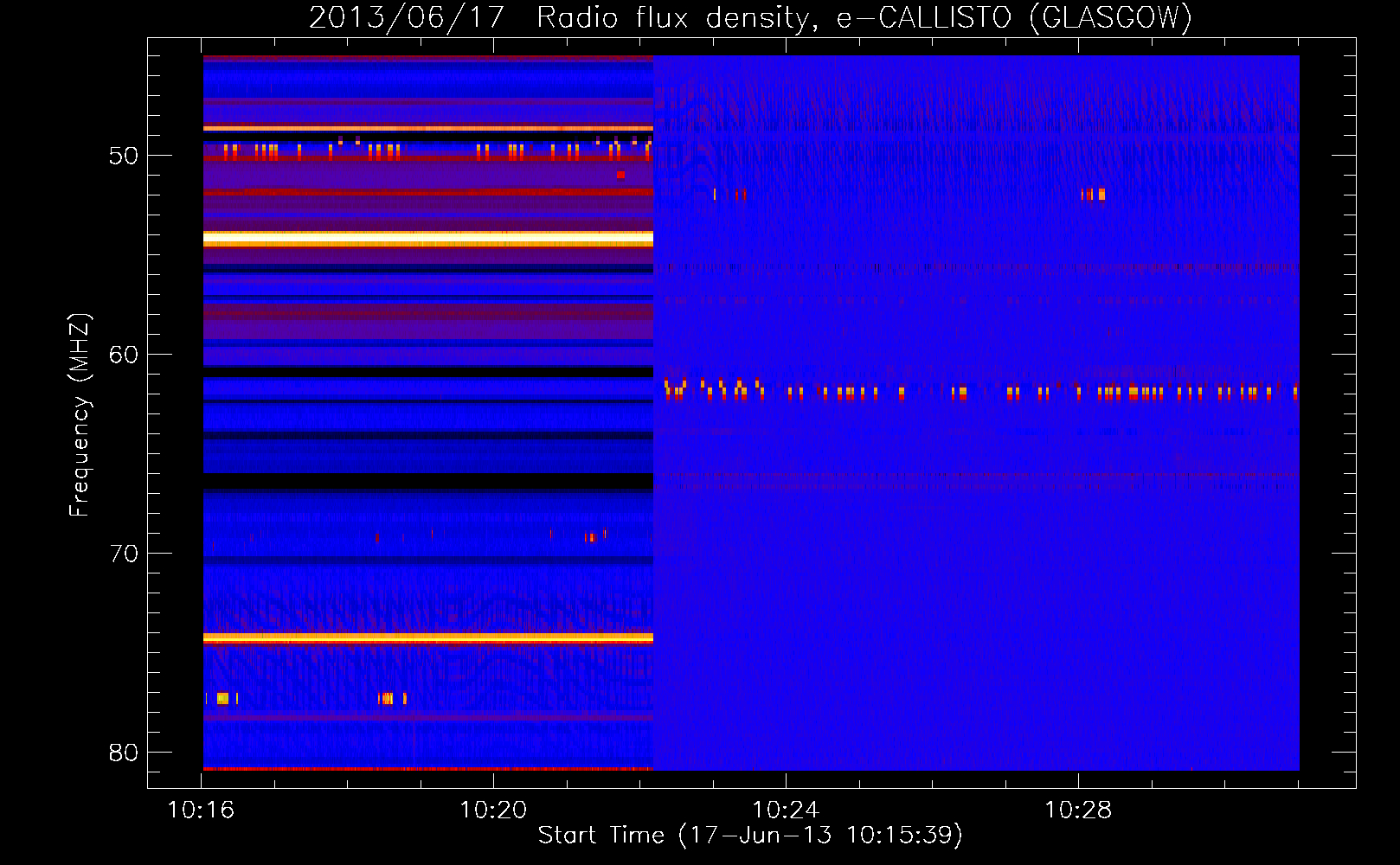The height and width of the screenshot is (865, 1400).
Task: Click the plot title mentioning e-CALLISTO (GLASGOW)
Action: (x=750, y=17)
